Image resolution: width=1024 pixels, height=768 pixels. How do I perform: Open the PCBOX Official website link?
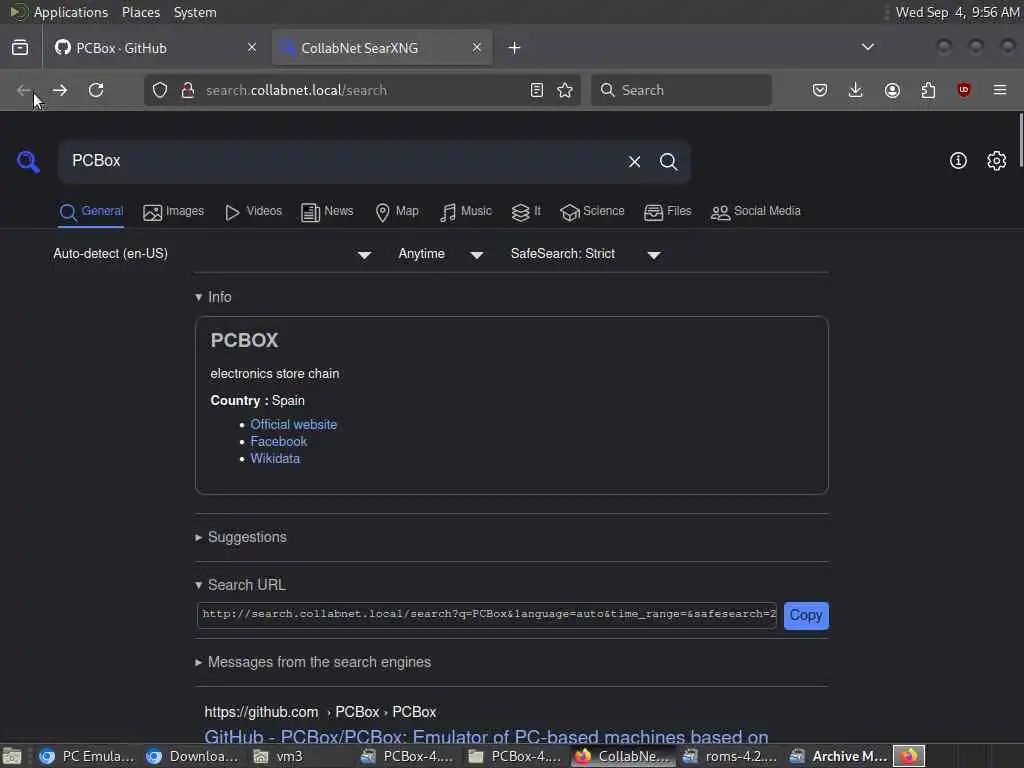294,424
